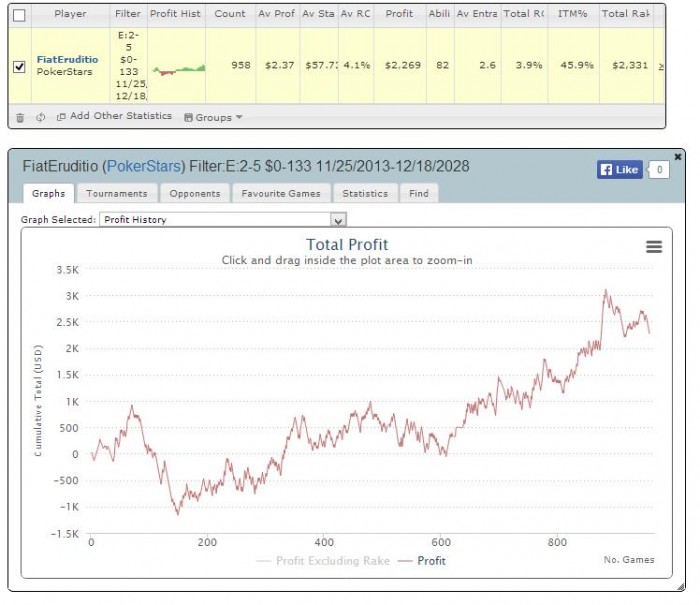Click the refresh icon below the table

tap(41, 117)
